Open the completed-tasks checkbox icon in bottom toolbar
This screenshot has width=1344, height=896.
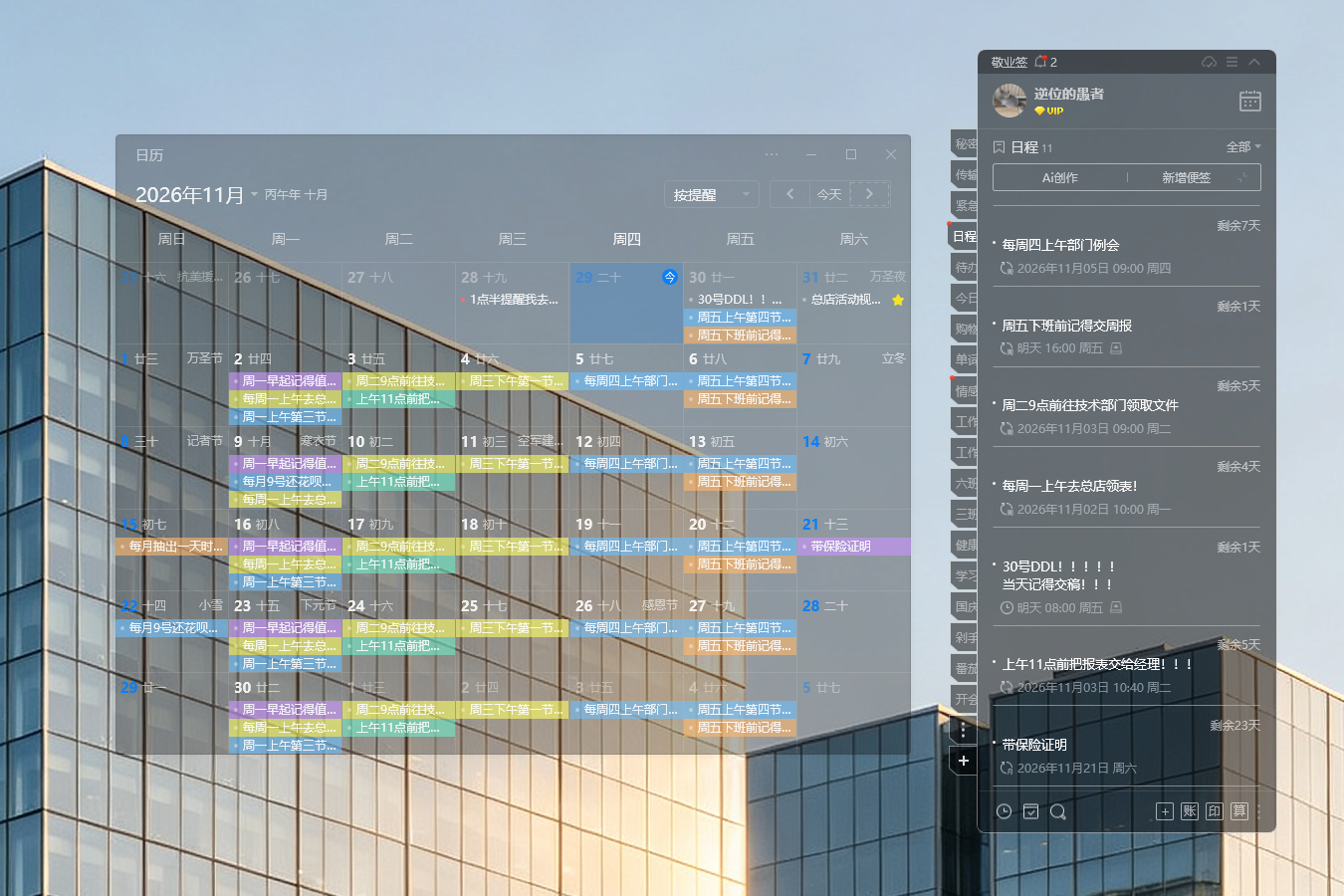pyautogui.click(x=1031, y=811)
